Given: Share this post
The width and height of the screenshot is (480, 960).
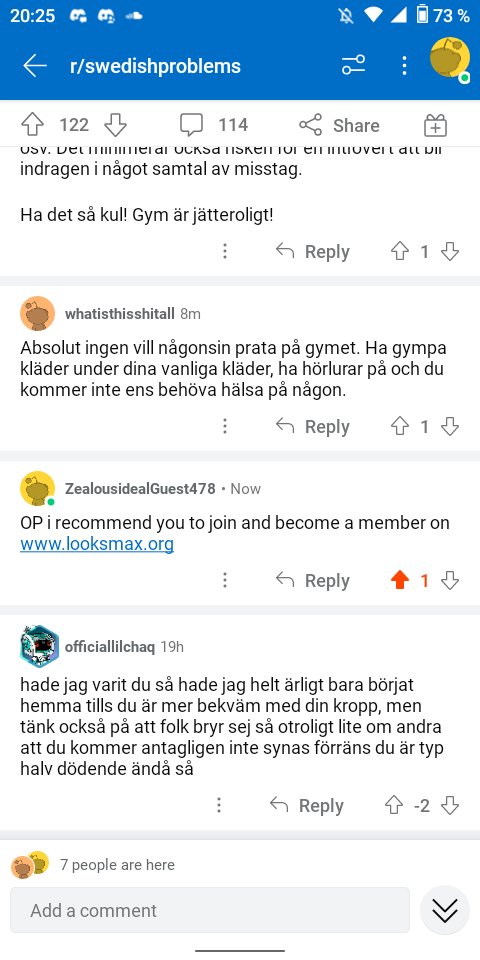Looking at the screenshot, I should click(x=340, y=125).
